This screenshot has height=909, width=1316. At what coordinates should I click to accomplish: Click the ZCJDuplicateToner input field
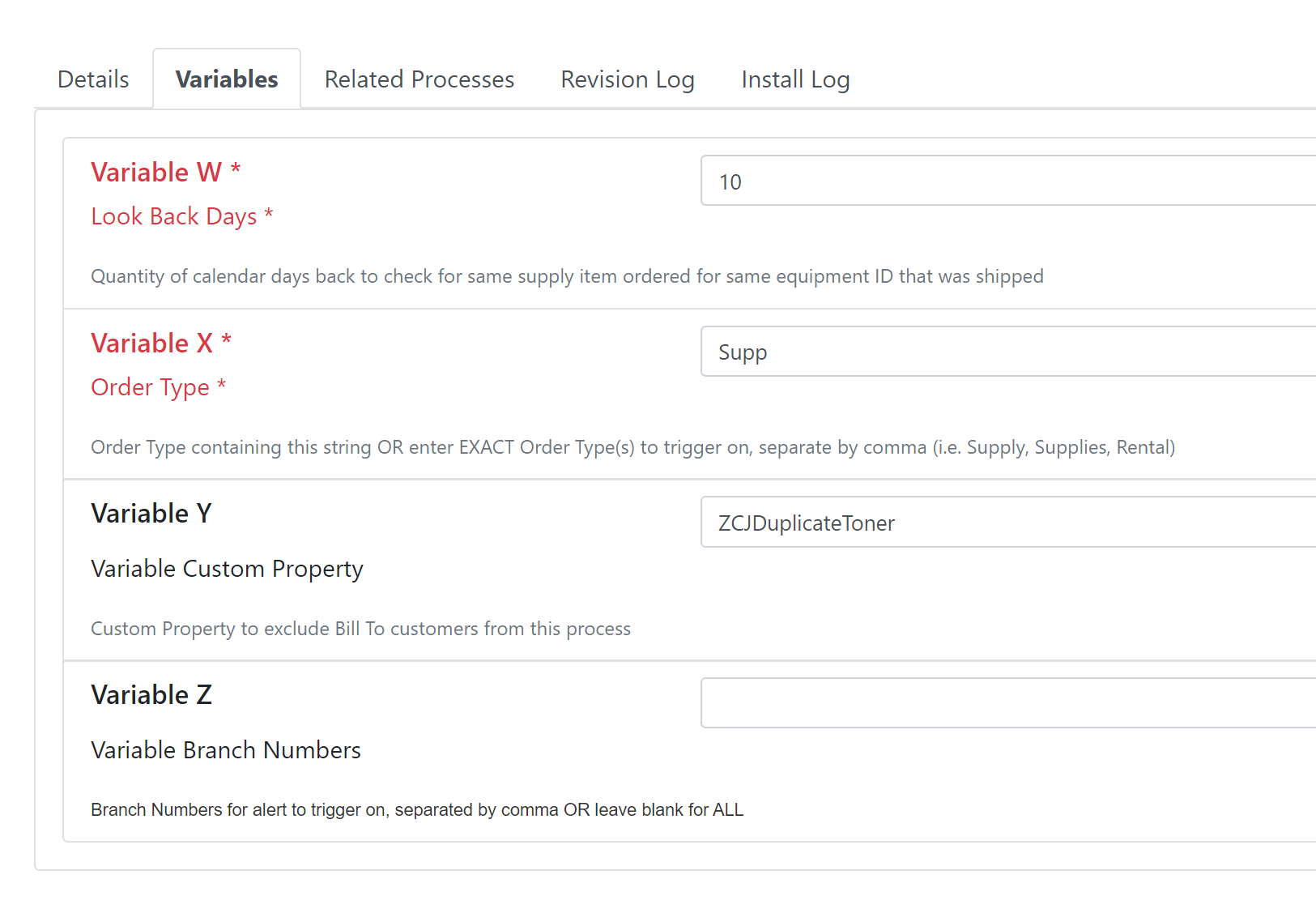[1008, 523]
